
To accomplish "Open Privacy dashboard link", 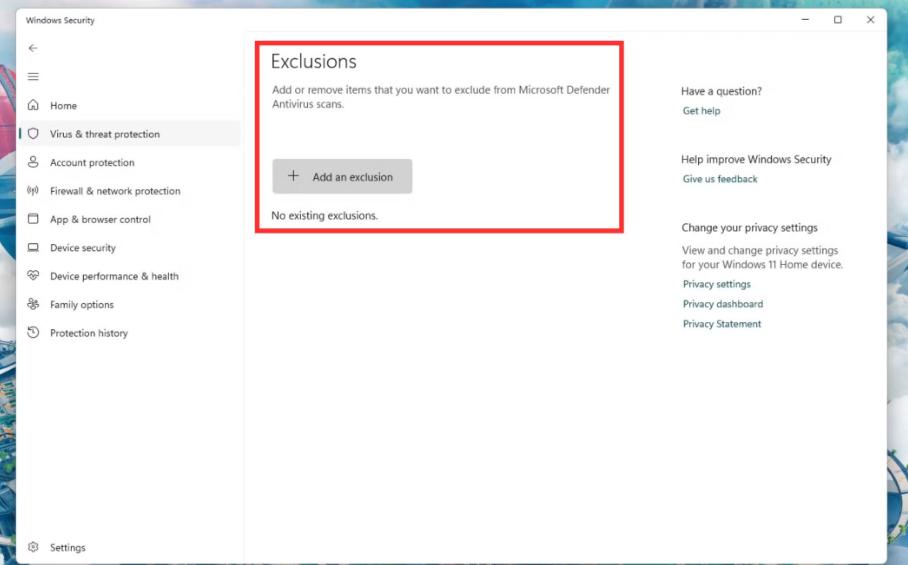I will [x=723, y=304].
